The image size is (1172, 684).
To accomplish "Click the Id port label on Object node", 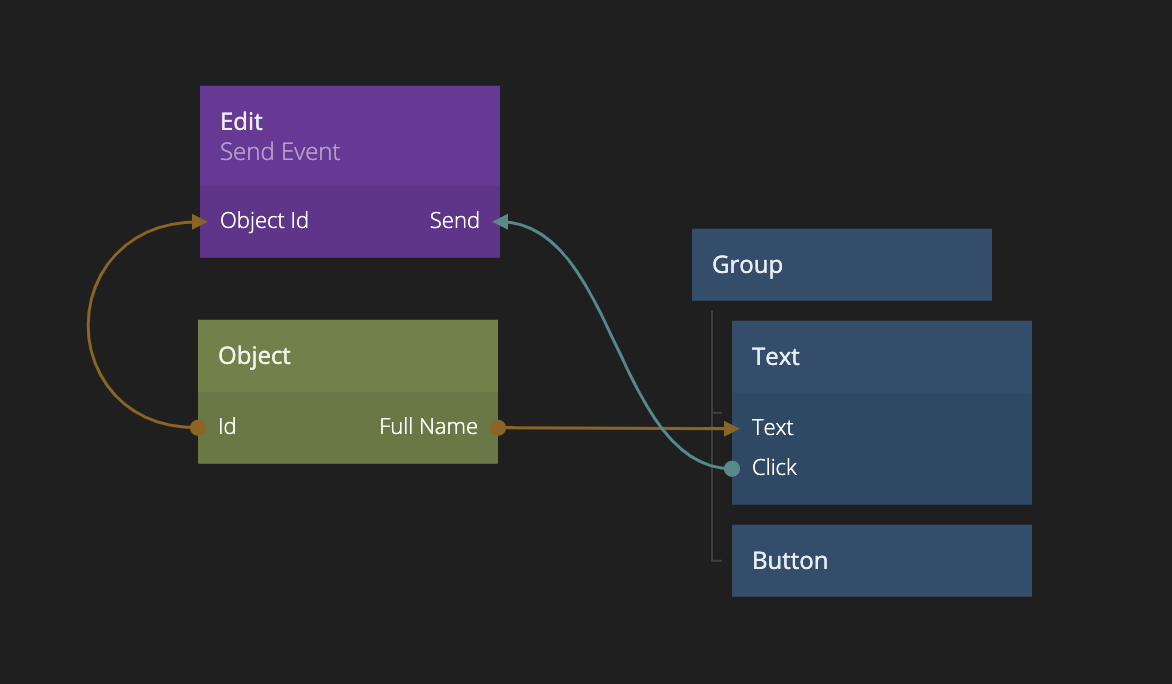I will 227,427.
